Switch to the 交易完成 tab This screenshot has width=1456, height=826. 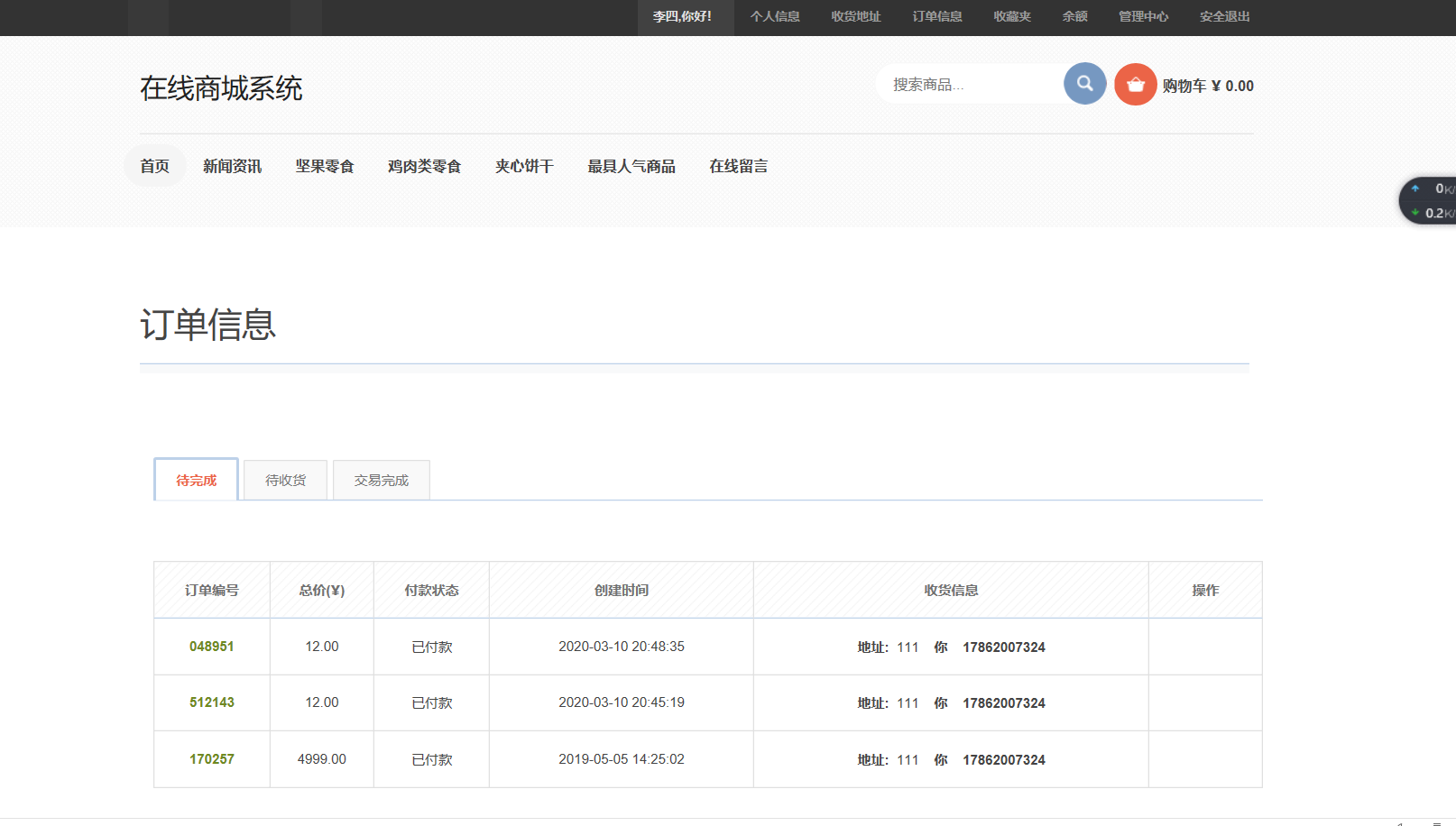coord(381,481)
